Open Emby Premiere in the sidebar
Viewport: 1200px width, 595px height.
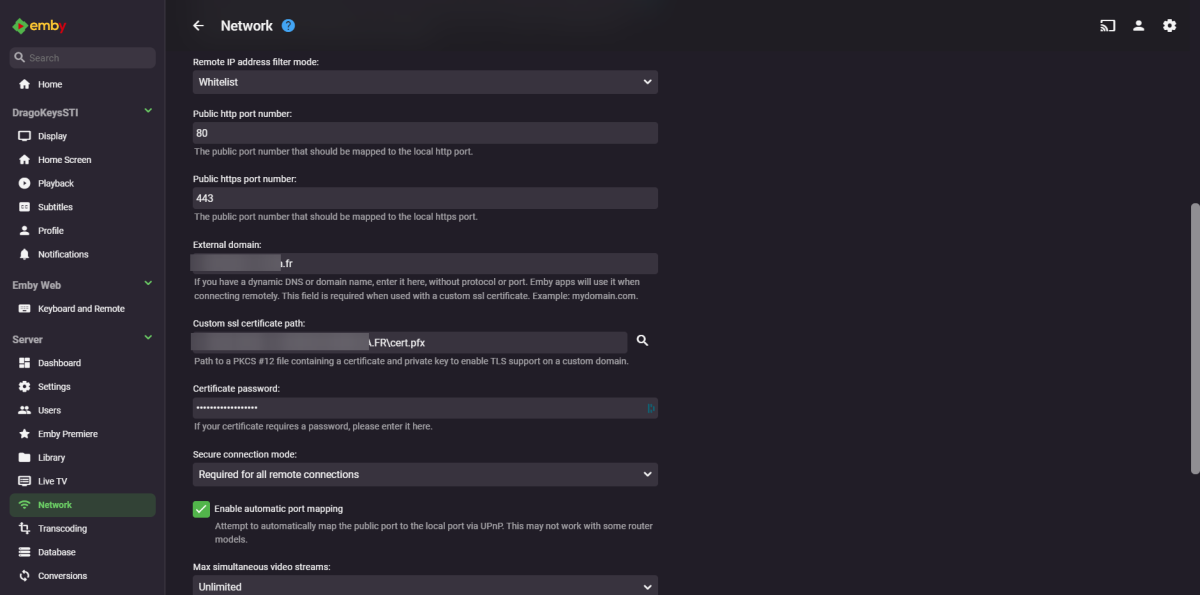tap(67, 434)
